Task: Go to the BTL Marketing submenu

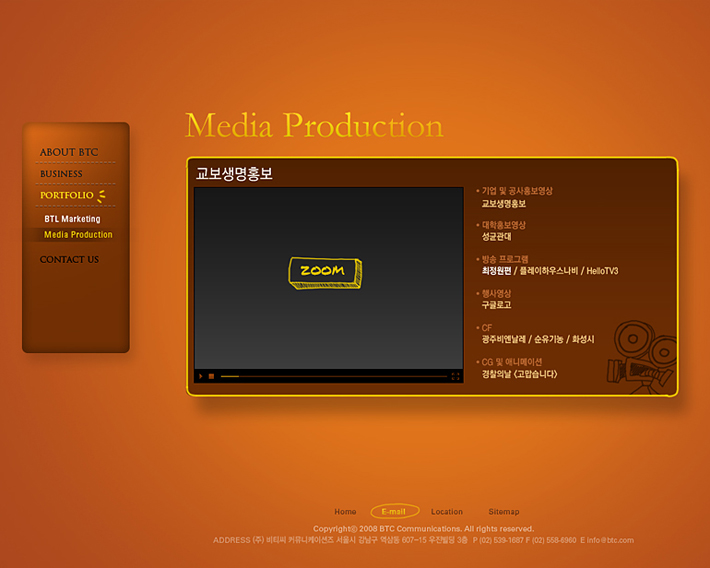Action: (x=72, y=219)
